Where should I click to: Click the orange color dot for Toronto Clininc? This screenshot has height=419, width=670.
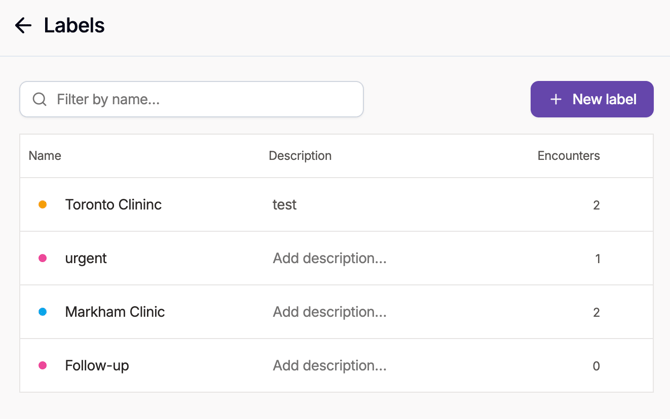(x=43, y=205)
